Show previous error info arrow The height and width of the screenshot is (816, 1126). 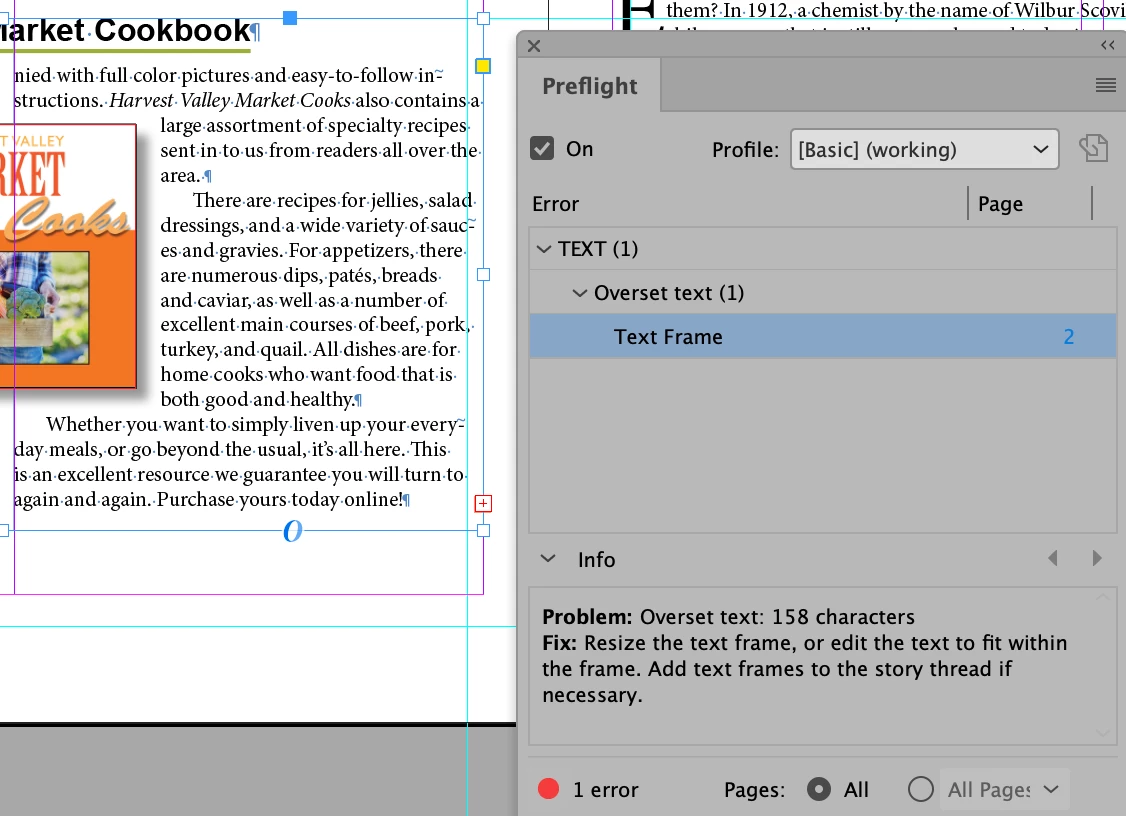point(1053,558)
